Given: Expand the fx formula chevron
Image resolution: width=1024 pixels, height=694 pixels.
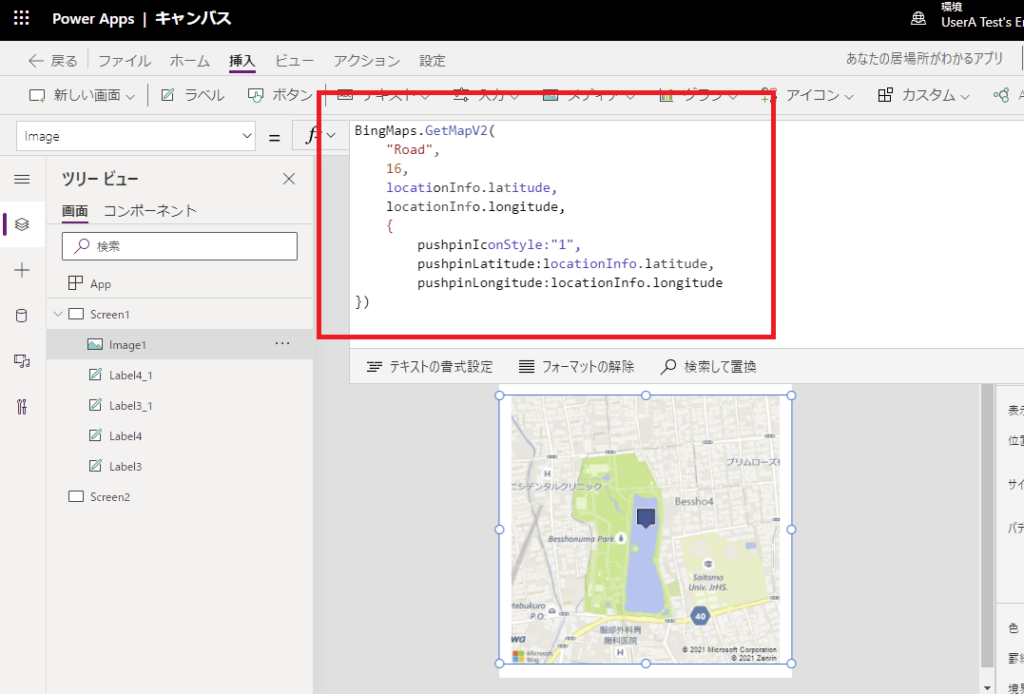Looking at the screenshot, I should tap(331, 136).
